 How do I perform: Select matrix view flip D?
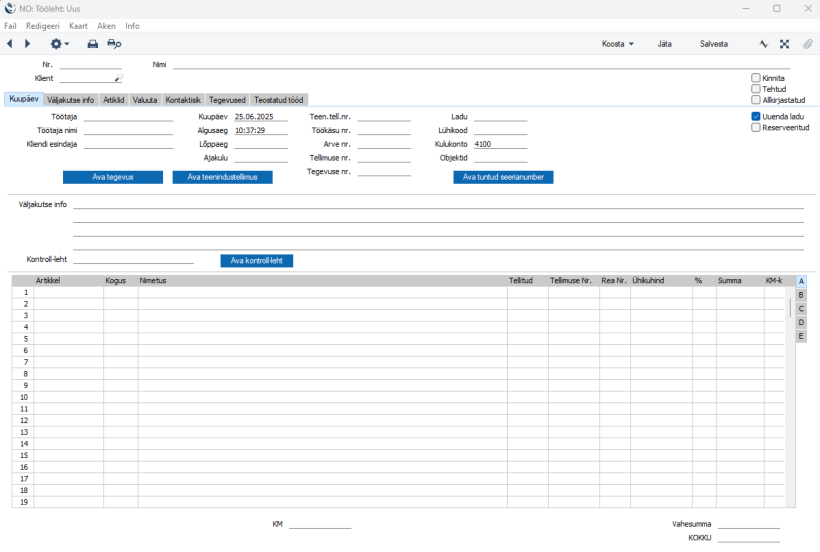click(x=801, y=322)
